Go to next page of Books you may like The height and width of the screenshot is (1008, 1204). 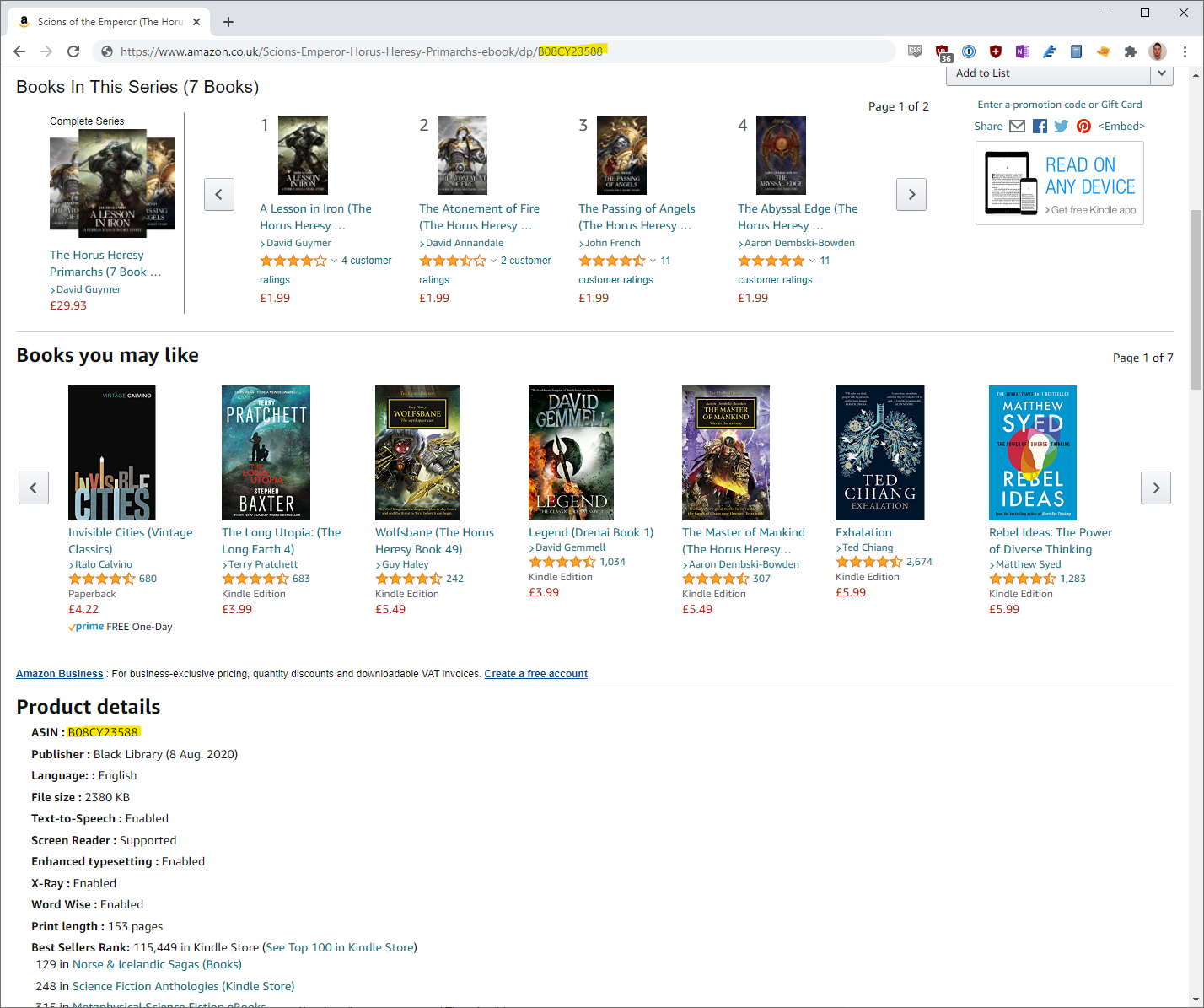click(1156, 488)
